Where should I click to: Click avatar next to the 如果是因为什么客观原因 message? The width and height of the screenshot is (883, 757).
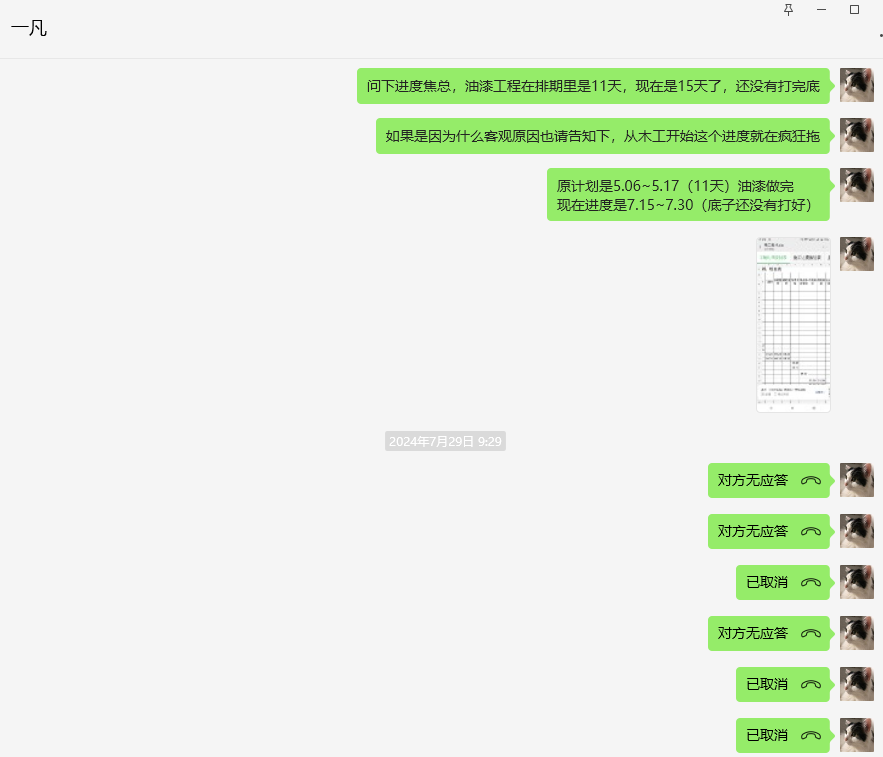pyautogui.click(x=856, y=135)
